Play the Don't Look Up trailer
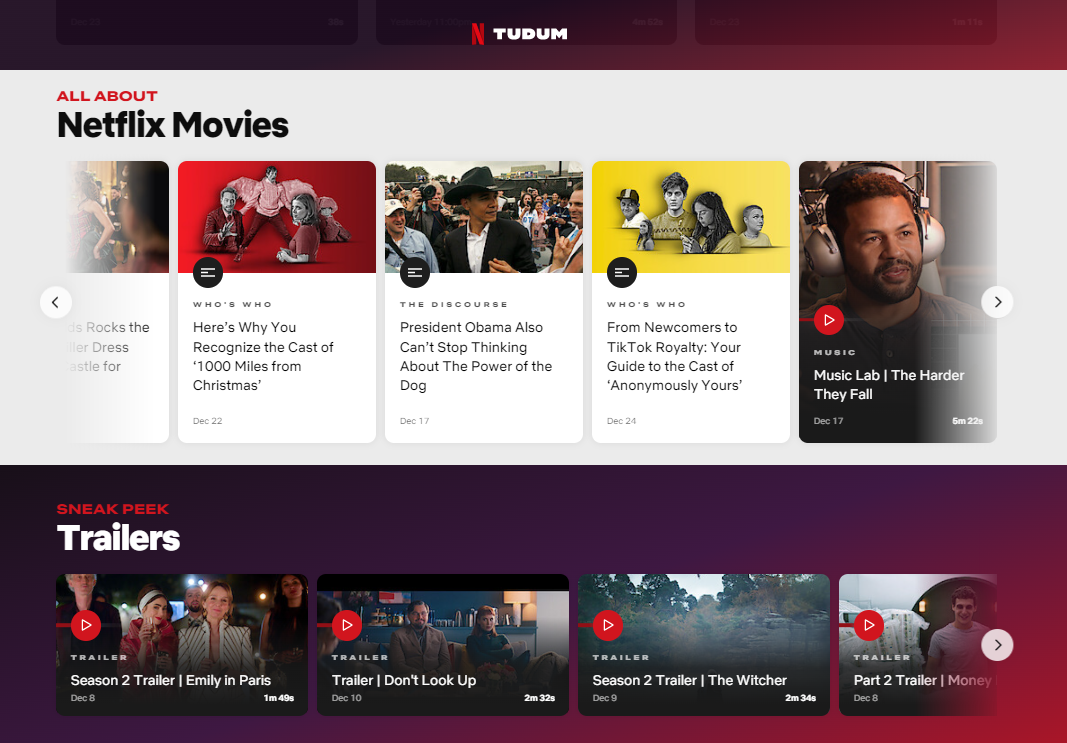The width and height of the screenshot is (1067, 743). pos(346,625)
